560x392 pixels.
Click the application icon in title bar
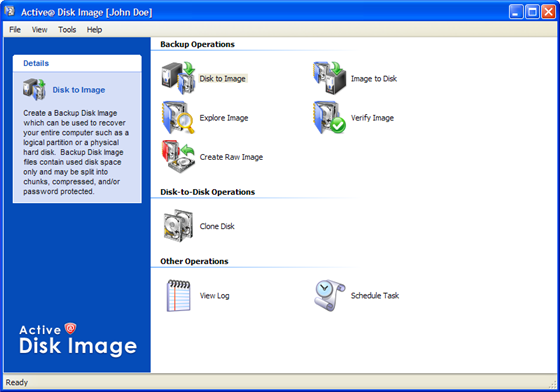click(10, 11)
